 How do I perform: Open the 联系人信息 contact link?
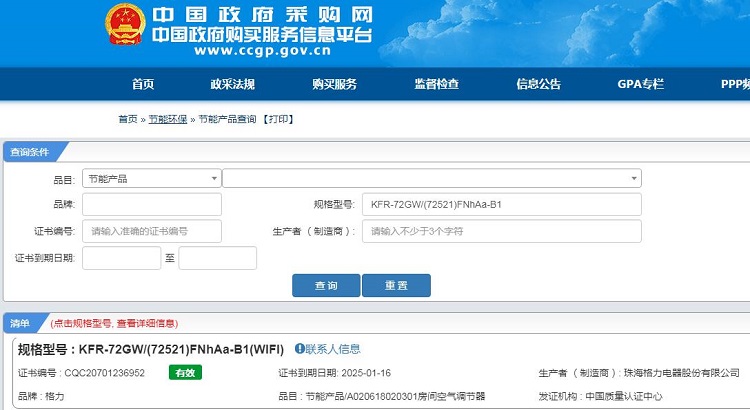pyautogui.click(x=333, y=349)
